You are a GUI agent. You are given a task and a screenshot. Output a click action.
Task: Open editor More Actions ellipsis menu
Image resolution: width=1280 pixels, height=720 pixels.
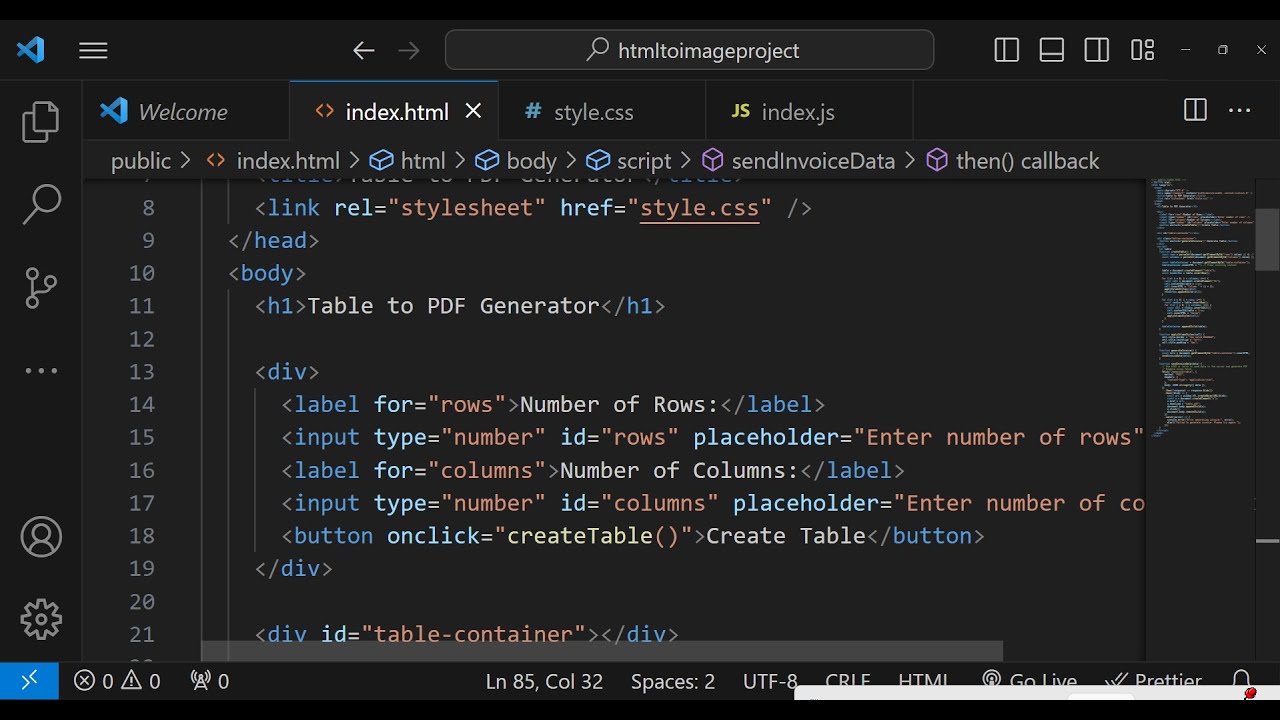pyautogui.click(x=1240, y=111)
